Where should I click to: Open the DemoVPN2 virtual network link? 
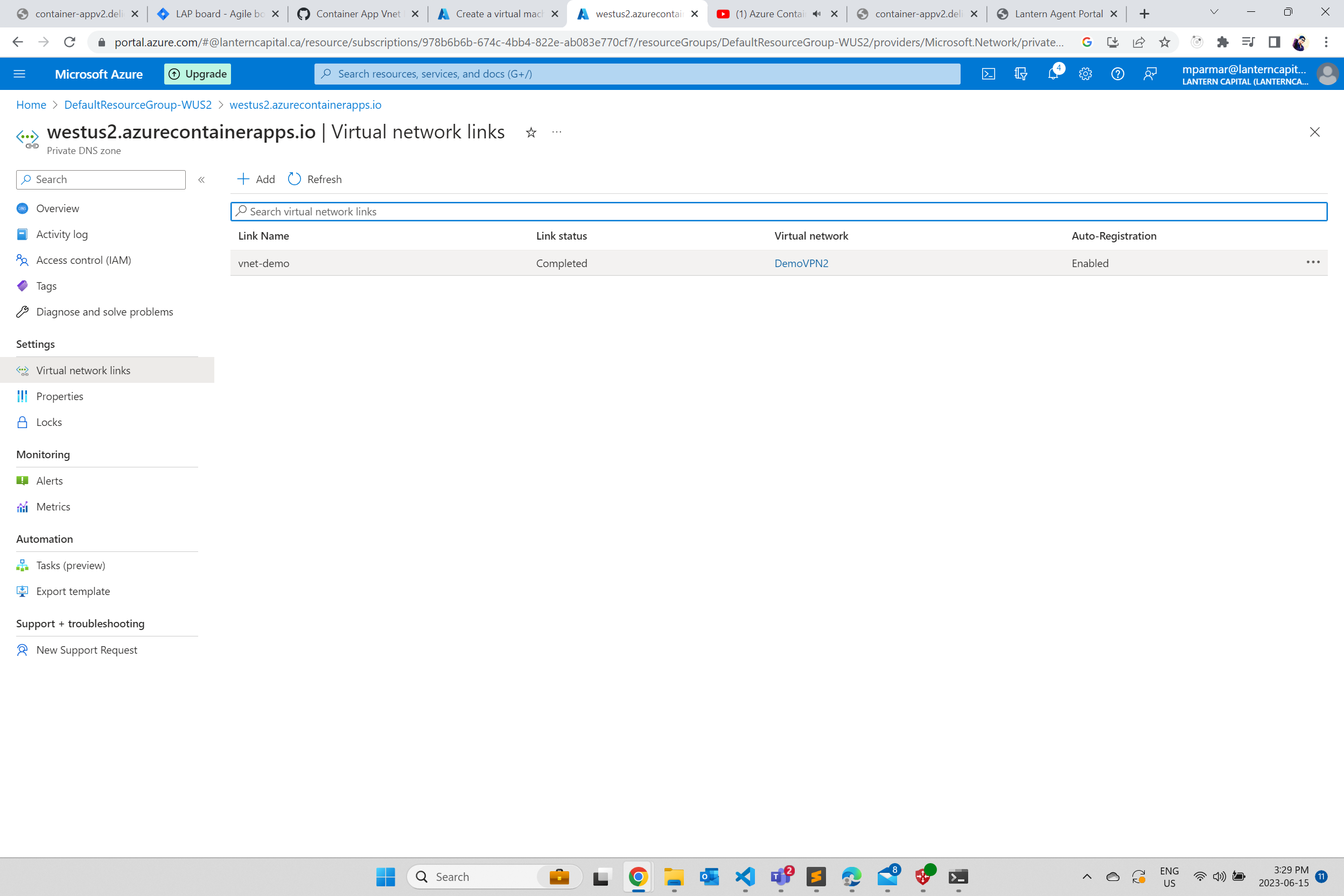tap(801, 263)
